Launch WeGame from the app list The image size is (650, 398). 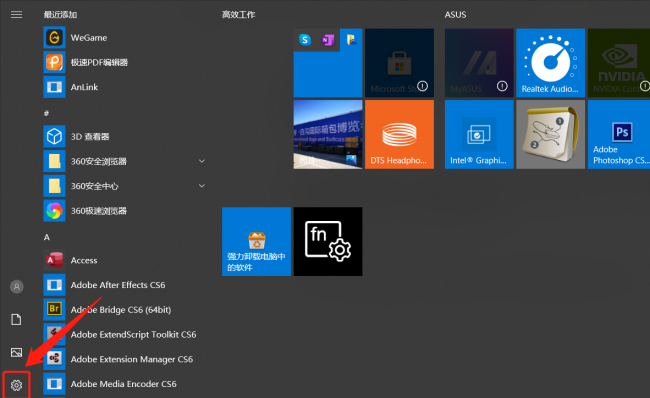point(124,38)
